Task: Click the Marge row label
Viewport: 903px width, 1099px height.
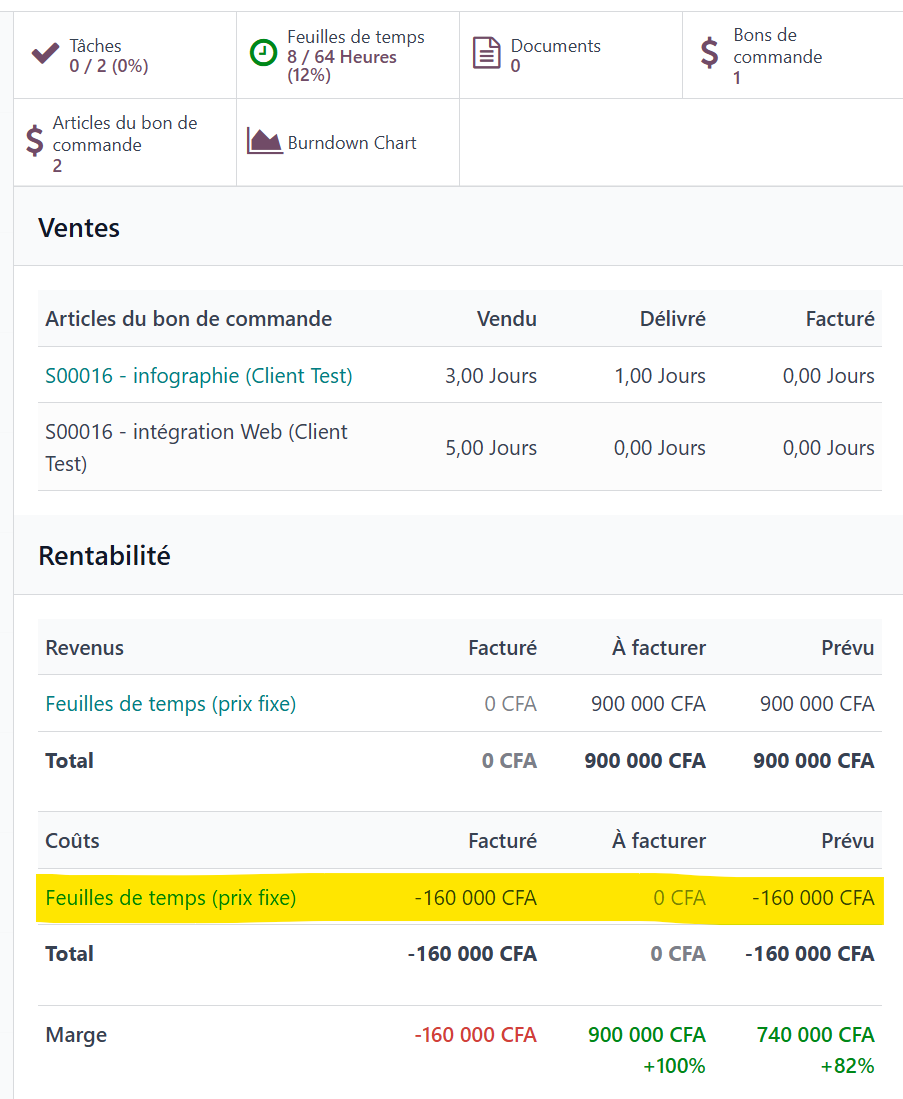Action: (76, 1035)
